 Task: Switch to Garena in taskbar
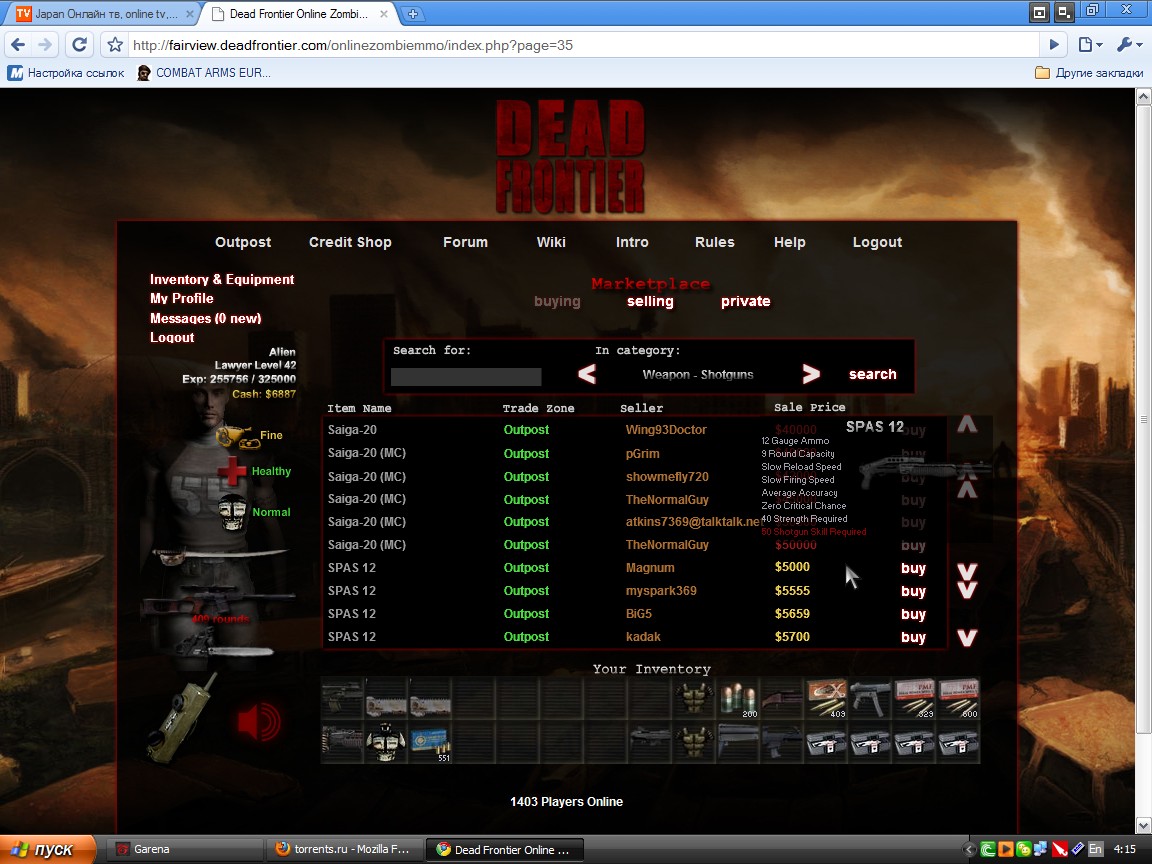pyautogui.click(x=184, y=849)
